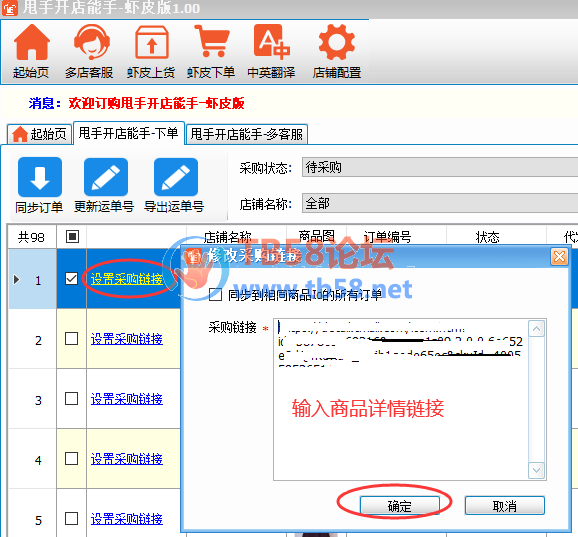This screenshot has height=537, width=578.
Task: Click the 同步订单 download icon
Action: pos(40,177)
